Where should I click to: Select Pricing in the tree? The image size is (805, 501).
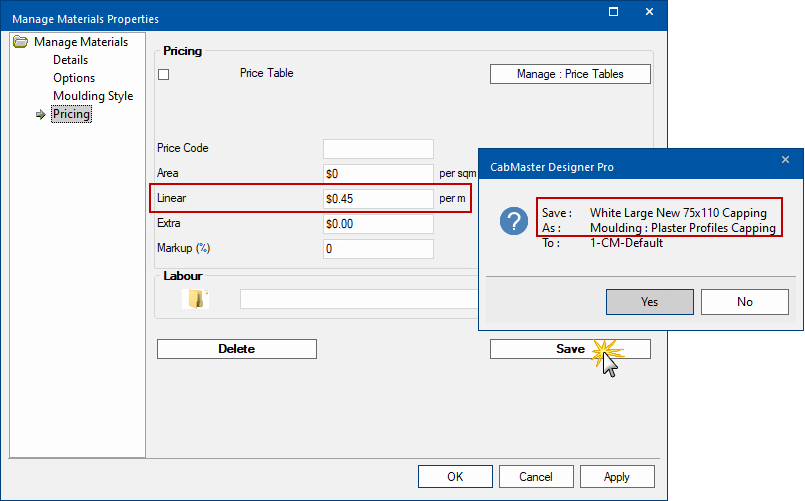click(x=71, y=114)
